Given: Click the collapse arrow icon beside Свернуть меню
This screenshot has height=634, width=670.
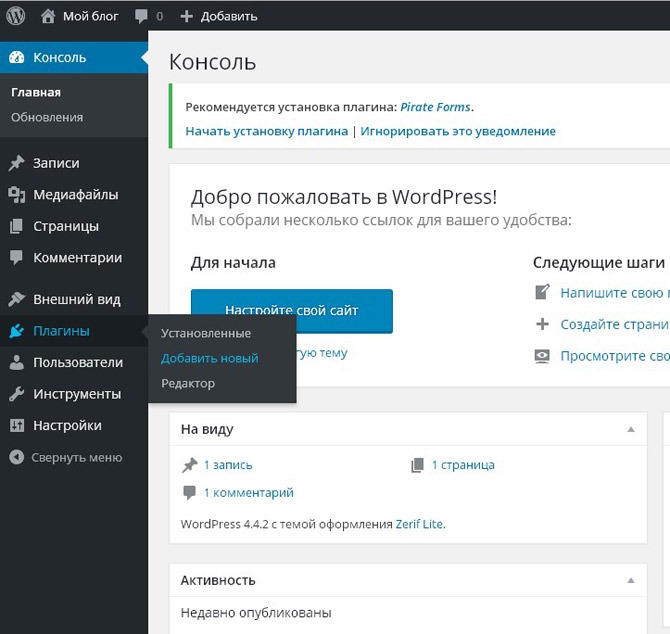Looking at the screenshot, I should 16,457.
